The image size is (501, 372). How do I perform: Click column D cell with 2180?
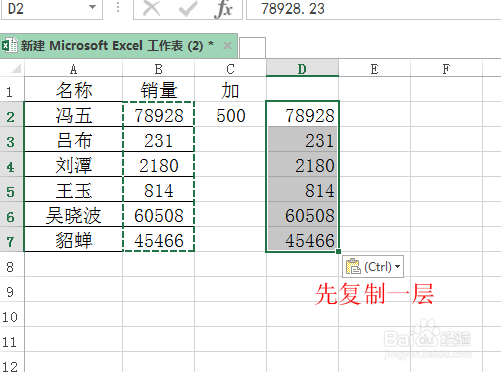coord(302,164)
